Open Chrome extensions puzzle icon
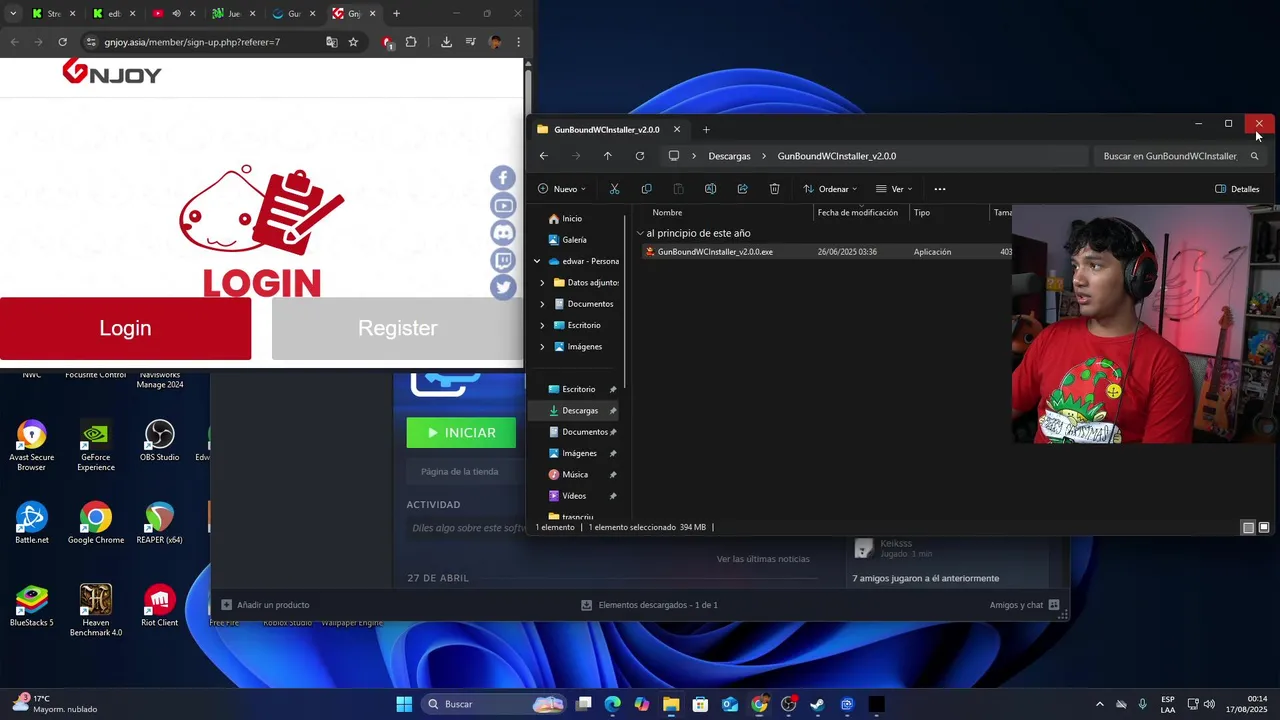This screenshot has width=1280, height=720. coord(411,42)
